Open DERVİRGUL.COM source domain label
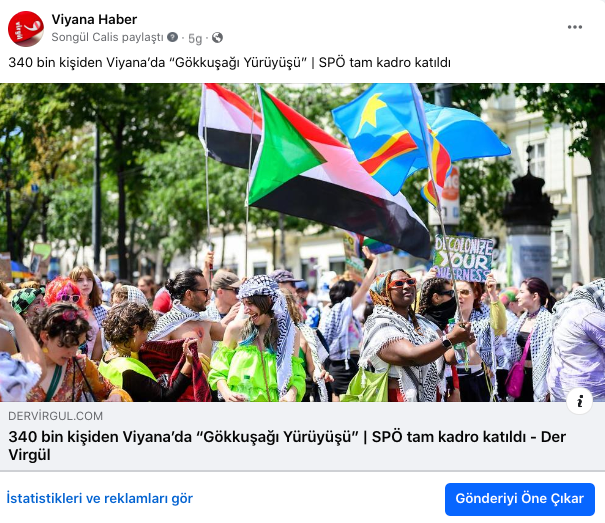 (55, 416)
